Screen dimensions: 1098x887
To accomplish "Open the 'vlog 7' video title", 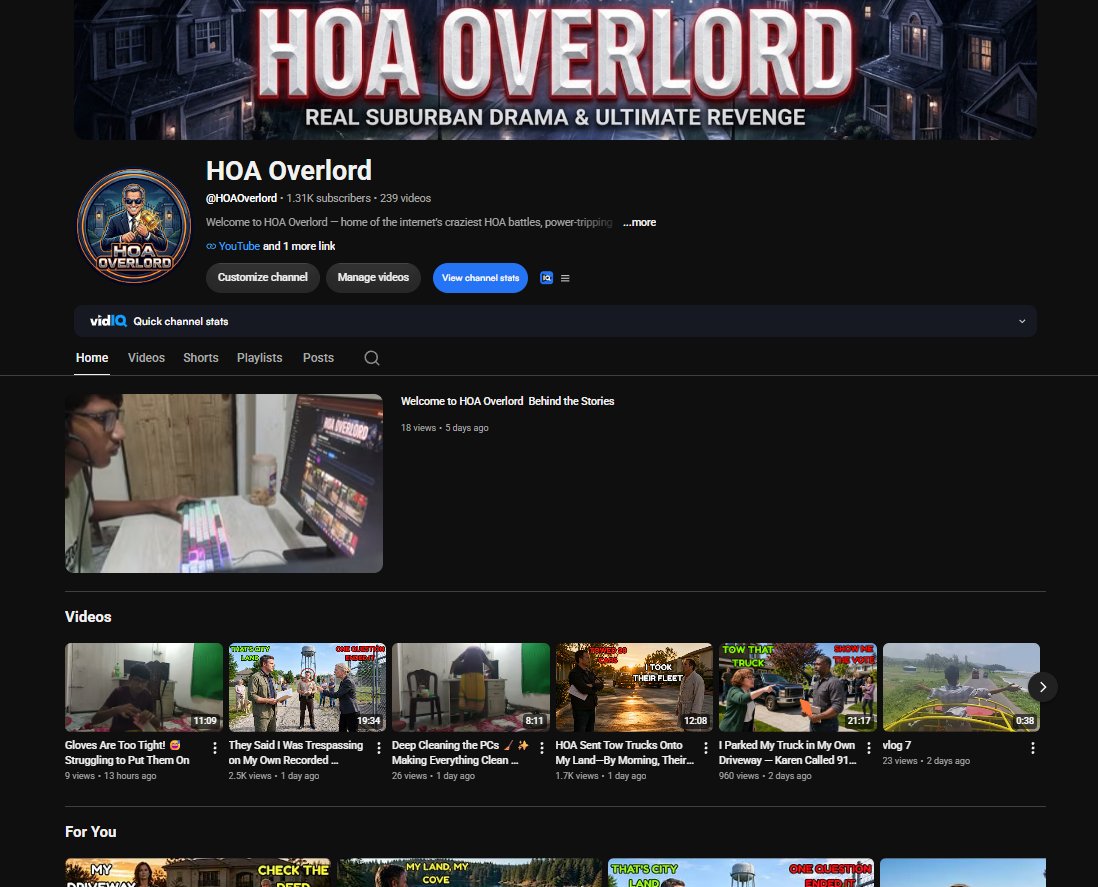I will point(897,745).
